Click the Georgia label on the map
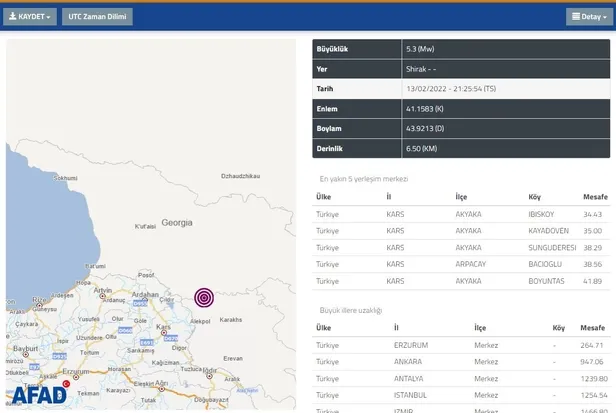The height and width of the screenshot is (413, 616). click(177, 222)
